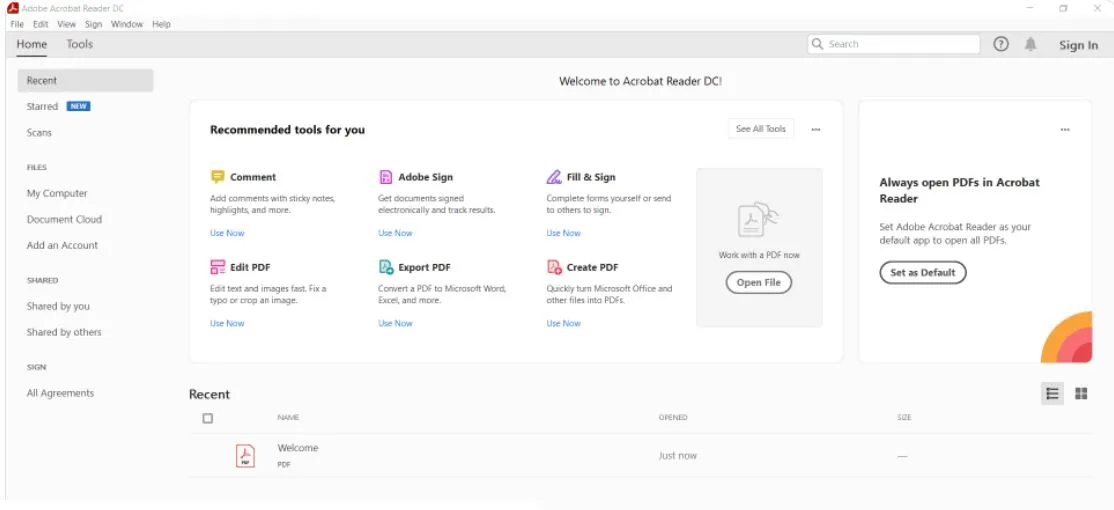Switch Recent files to thumbnail grid view
This screenshot has height=510, width=1114.
(1081, 394)
